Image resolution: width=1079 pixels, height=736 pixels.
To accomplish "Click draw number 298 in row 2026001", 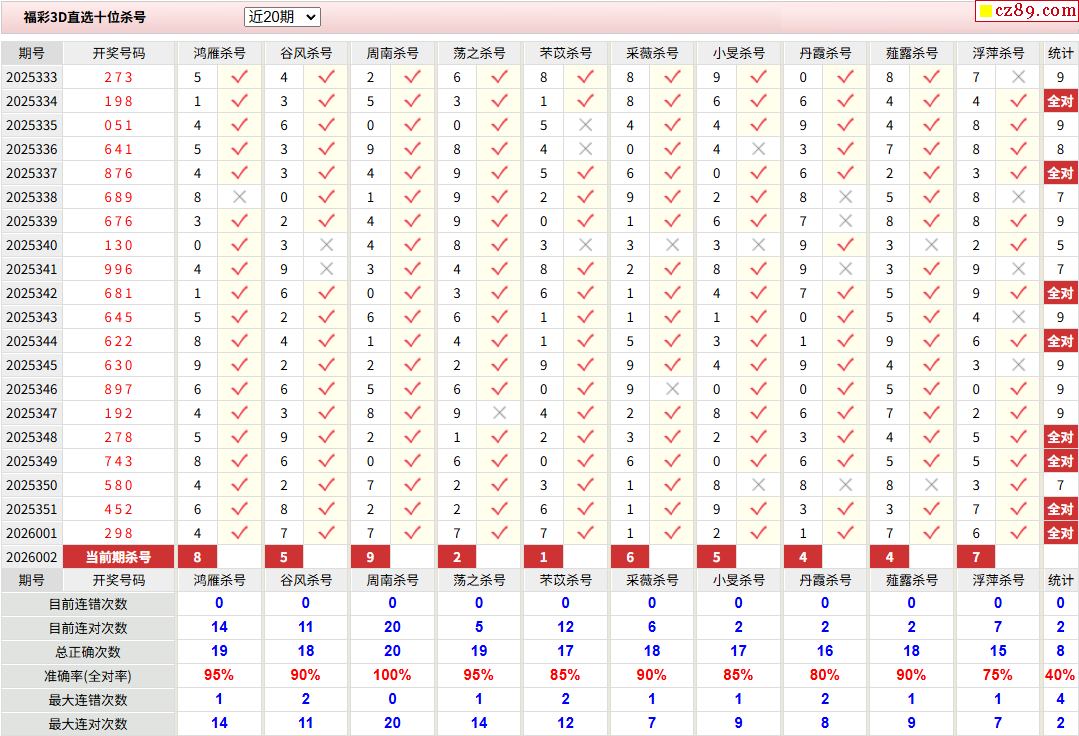I will click(x=118, y=533).
